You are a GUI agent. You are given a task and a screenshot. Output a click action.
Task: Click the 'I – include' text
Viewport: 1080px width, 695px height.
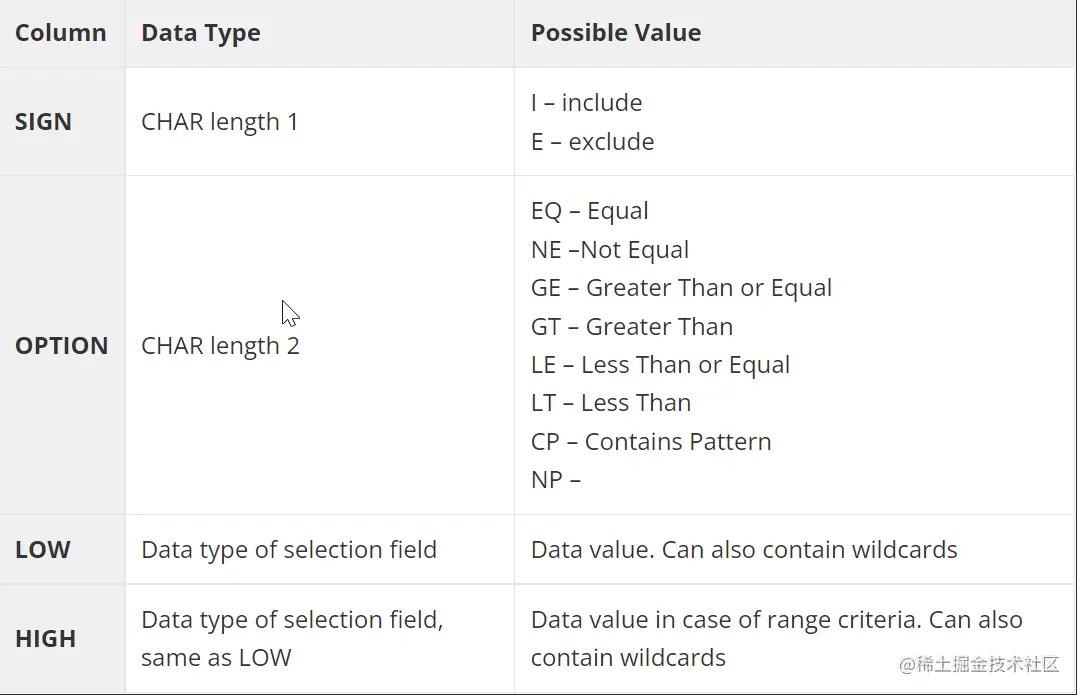point(586,103)
